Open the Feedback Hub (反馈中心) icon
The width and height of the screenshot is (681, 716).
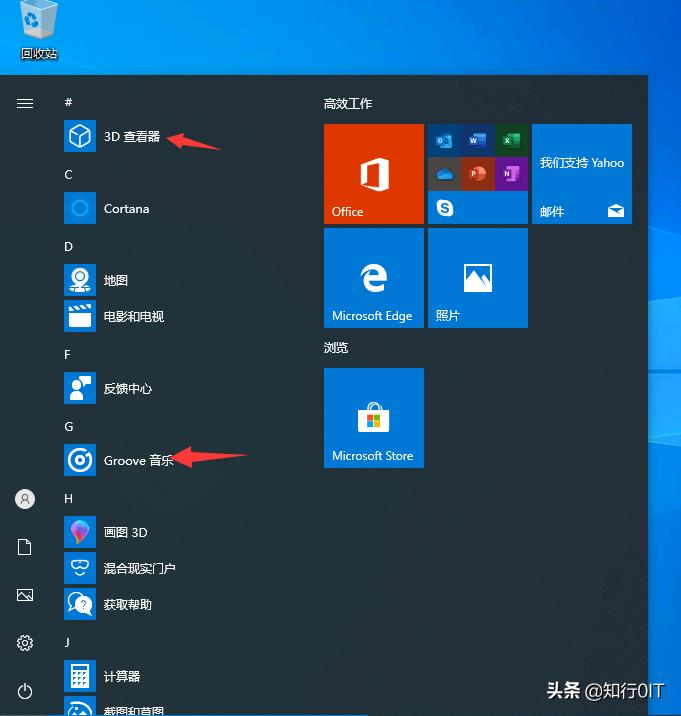(80, 388)
